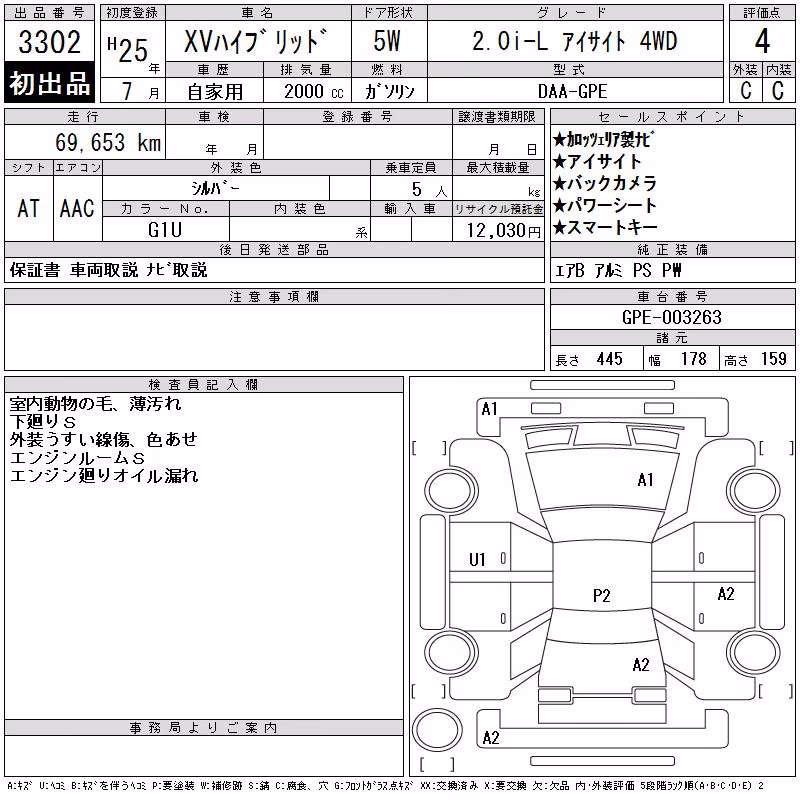Screen dimensions: 800x800
Task: Click the car name XVハイブリッド
Action: point(256,42)
